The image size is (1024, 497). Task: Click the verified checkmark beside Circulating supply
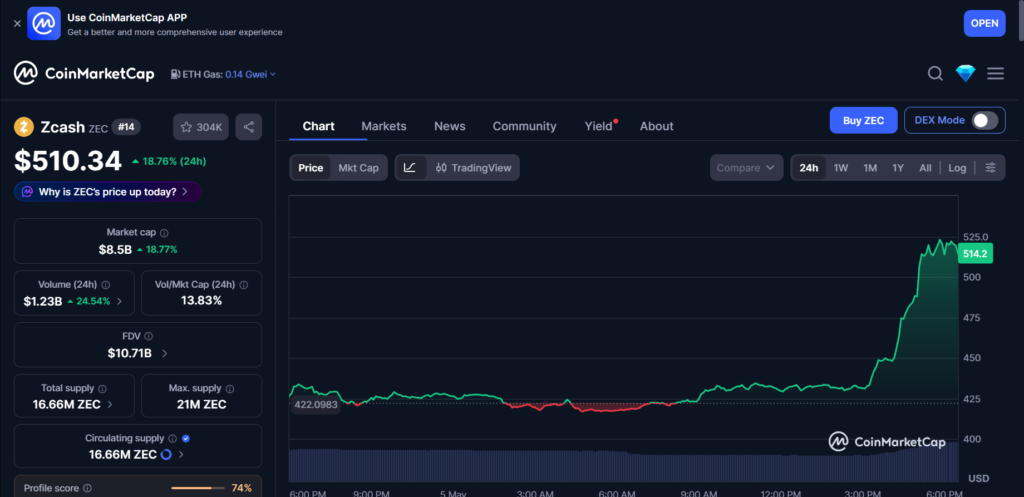point(186,438)
